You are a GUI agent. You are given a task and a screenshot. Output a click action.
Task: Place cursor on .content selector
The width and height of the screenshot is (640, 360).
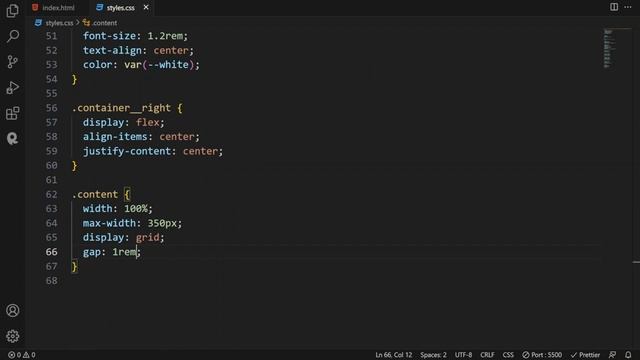tap(95, 195)
